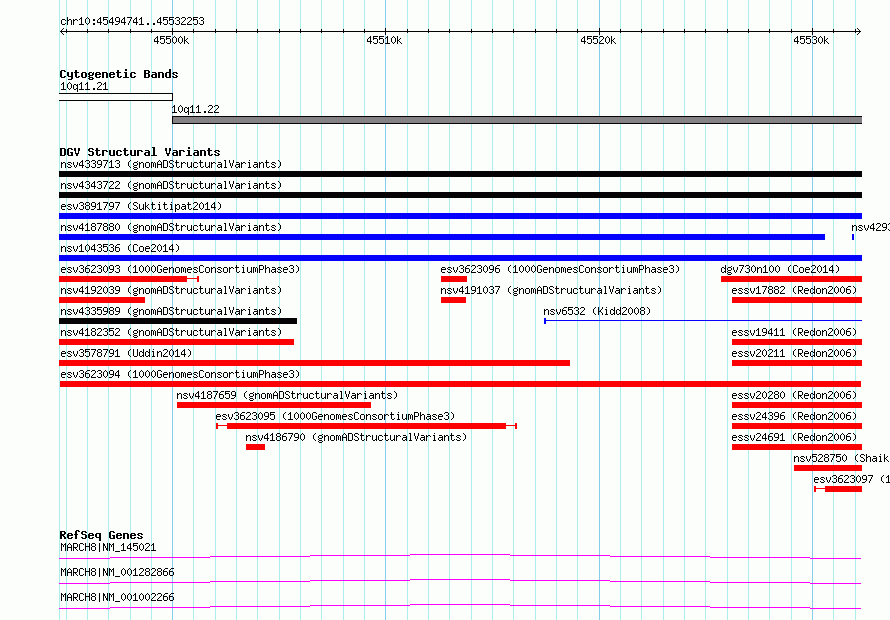
Task: Click nsv4186790 gnomAD variant label
Action: tap(356, 437)
